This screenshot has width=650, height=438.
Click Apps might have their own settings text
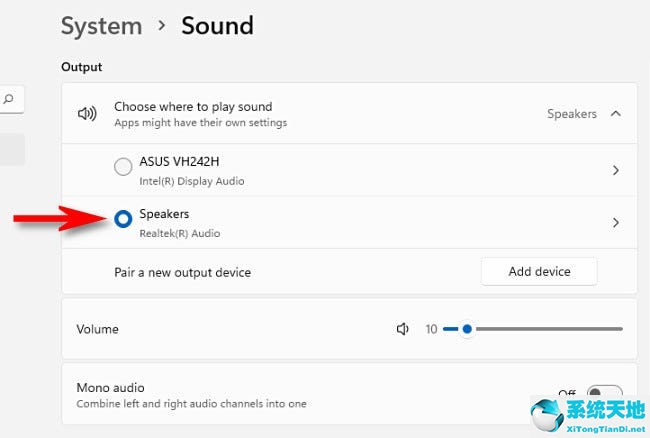click(x=201, y=123)
